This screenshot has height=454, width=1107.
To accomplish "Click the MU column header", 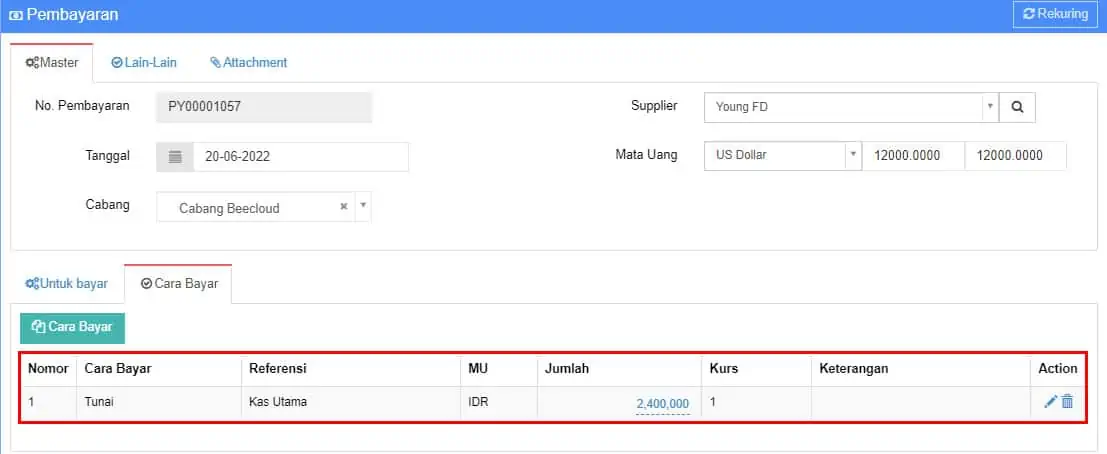I will 499,369.
